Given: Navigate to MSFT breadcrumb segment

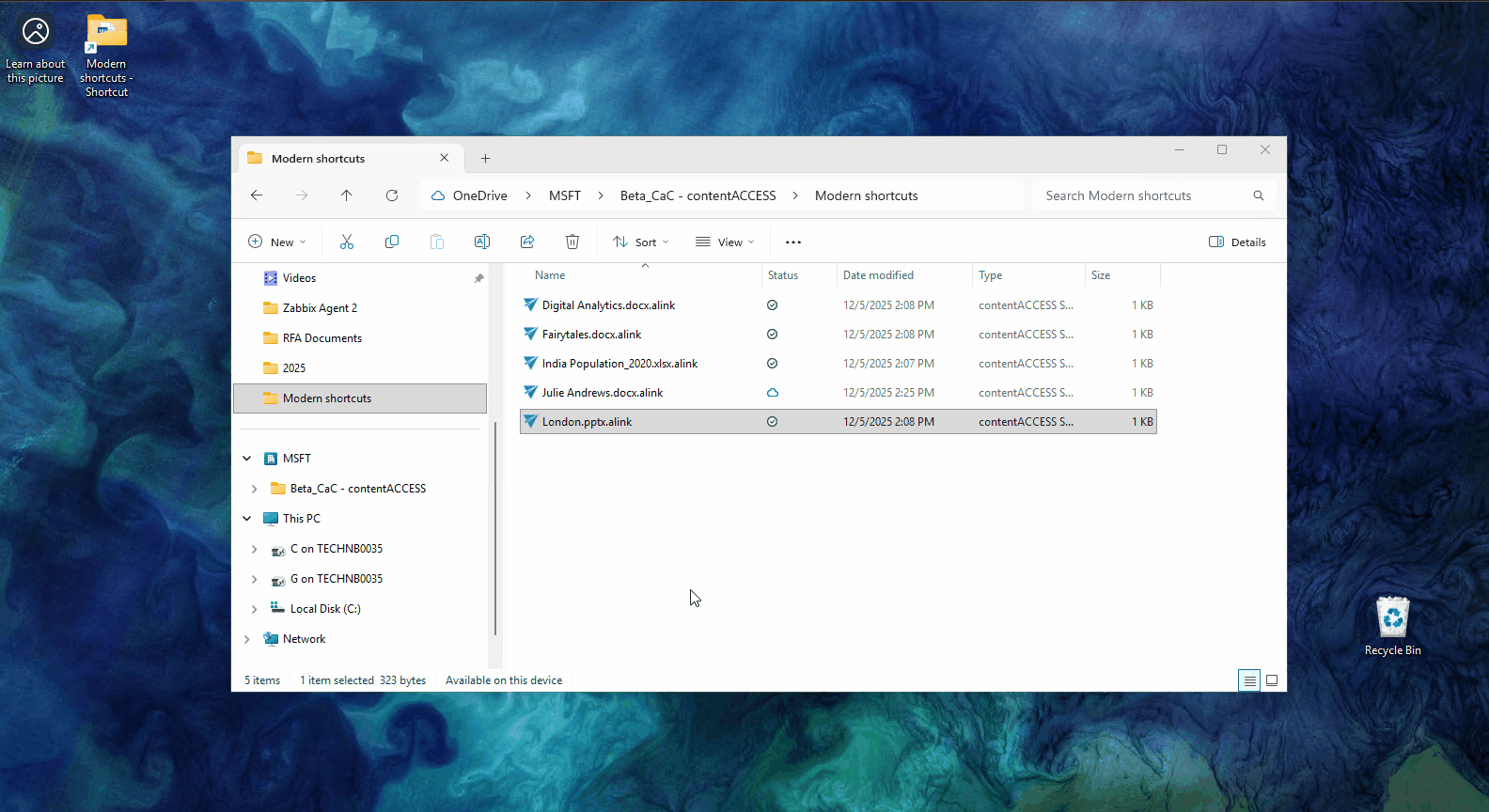Looking at the screenshot, I should (565, 195).
